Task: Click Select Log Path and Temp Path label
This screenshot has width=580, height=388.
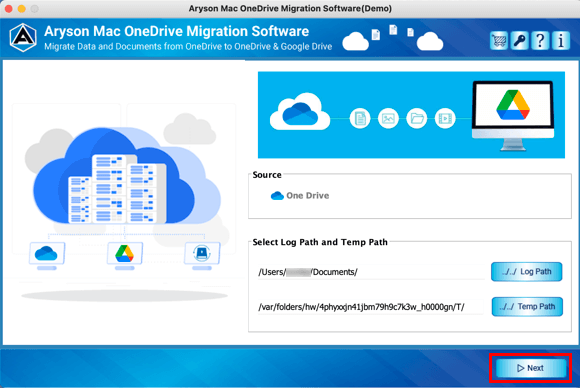Action: click(320, 242)
